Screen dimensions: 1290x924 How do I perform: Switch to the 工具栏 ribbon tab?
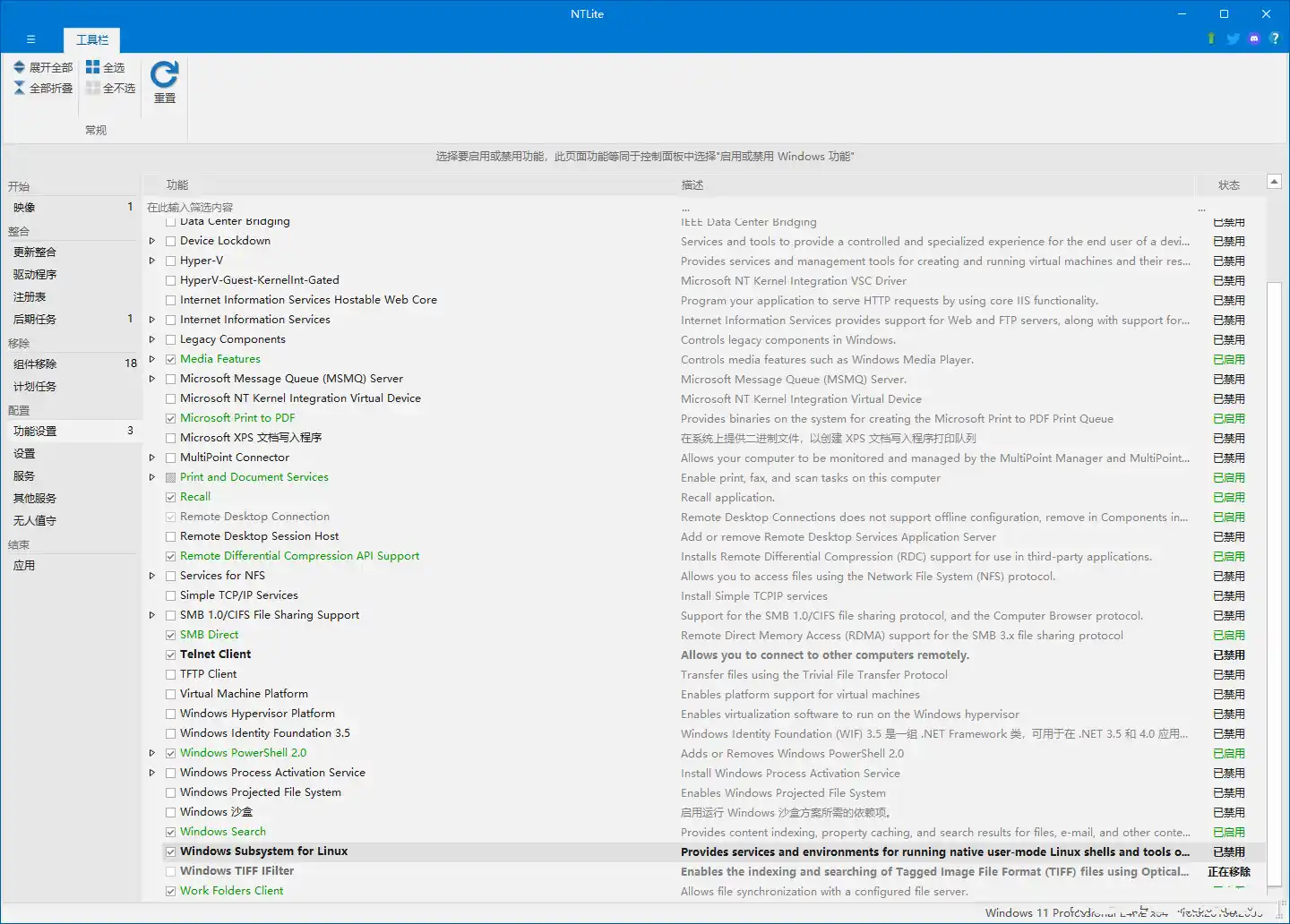click(x=91, y=39)
